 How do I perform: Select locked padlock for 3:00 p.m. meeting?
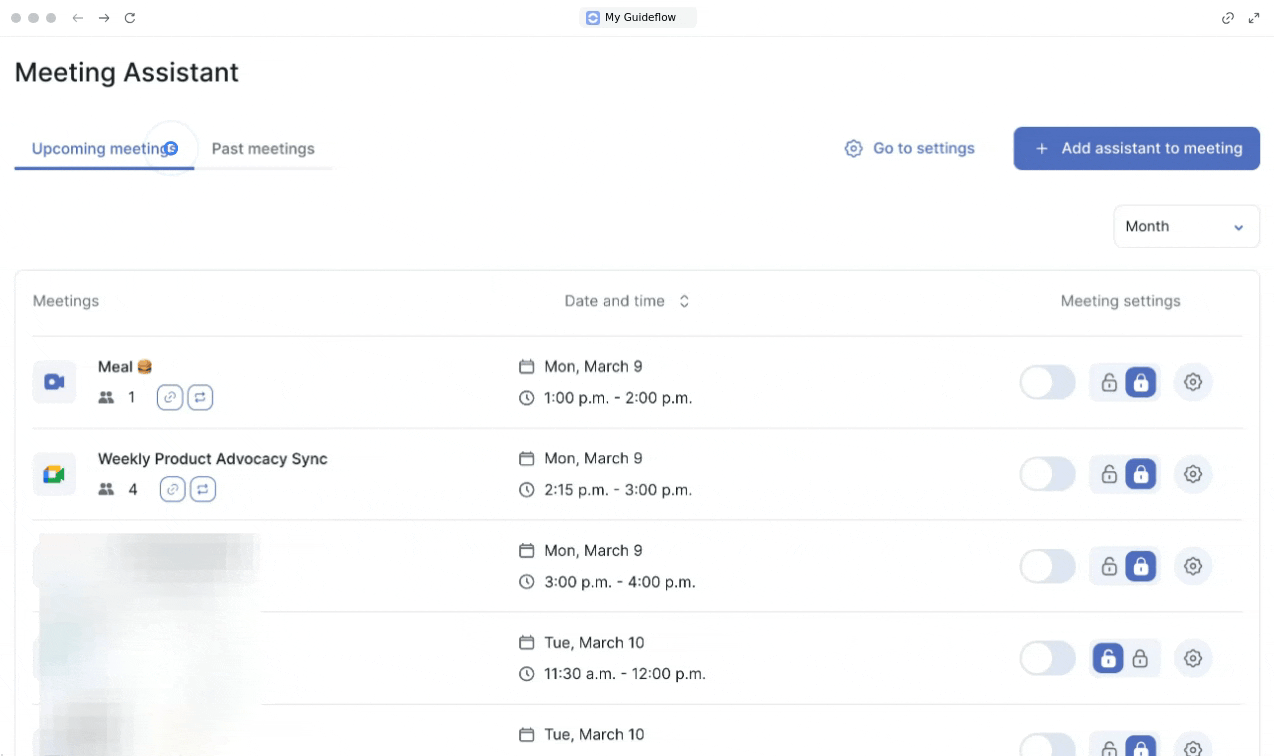click(x=1140, y=566)
